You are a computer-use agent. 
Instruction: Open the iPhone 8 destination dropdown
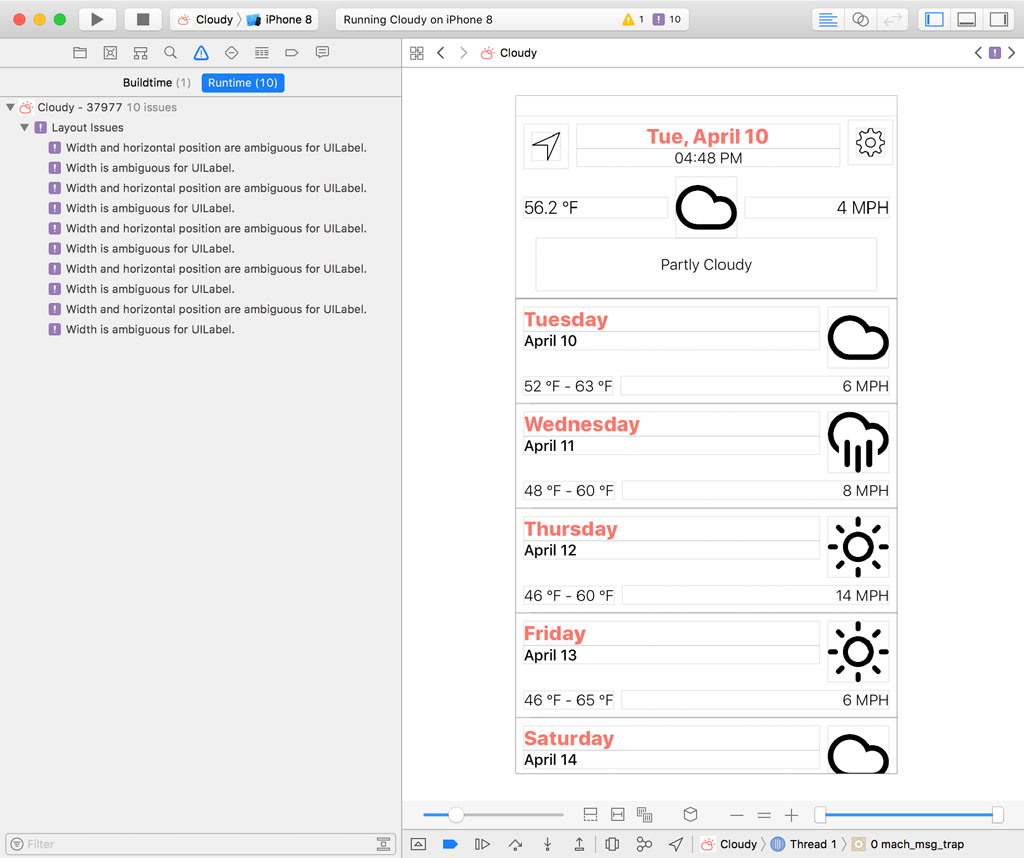tap(280, 19)
